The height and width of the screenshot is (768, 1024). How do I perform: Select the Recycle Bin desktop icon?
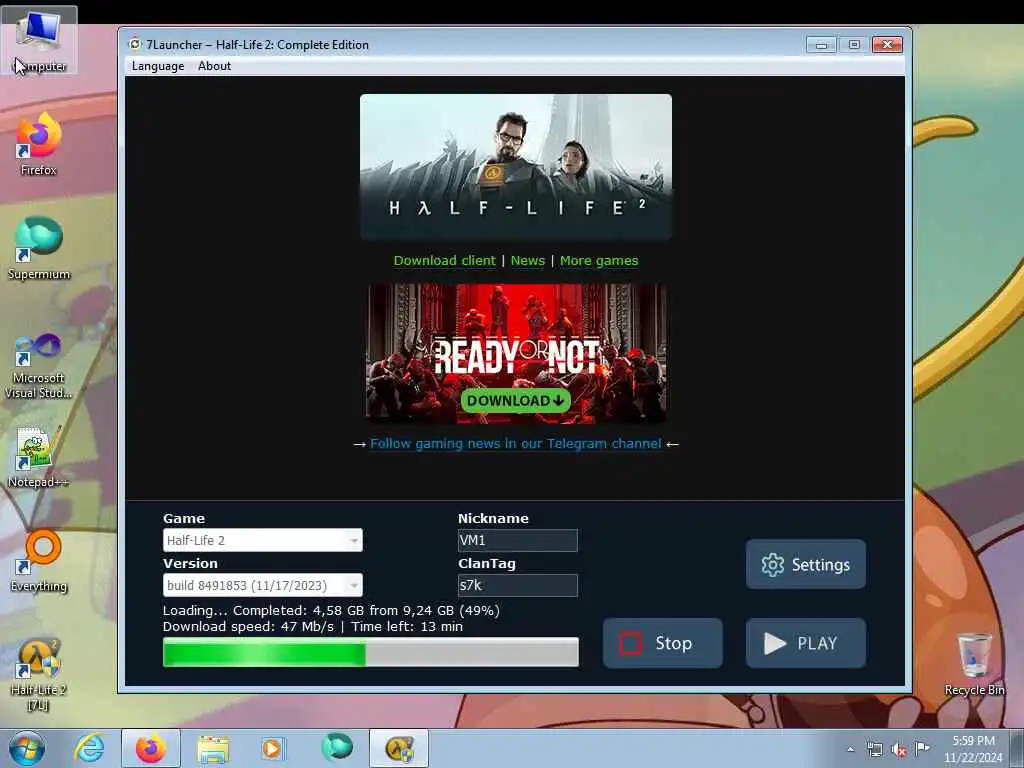click(x=974, y=665)
